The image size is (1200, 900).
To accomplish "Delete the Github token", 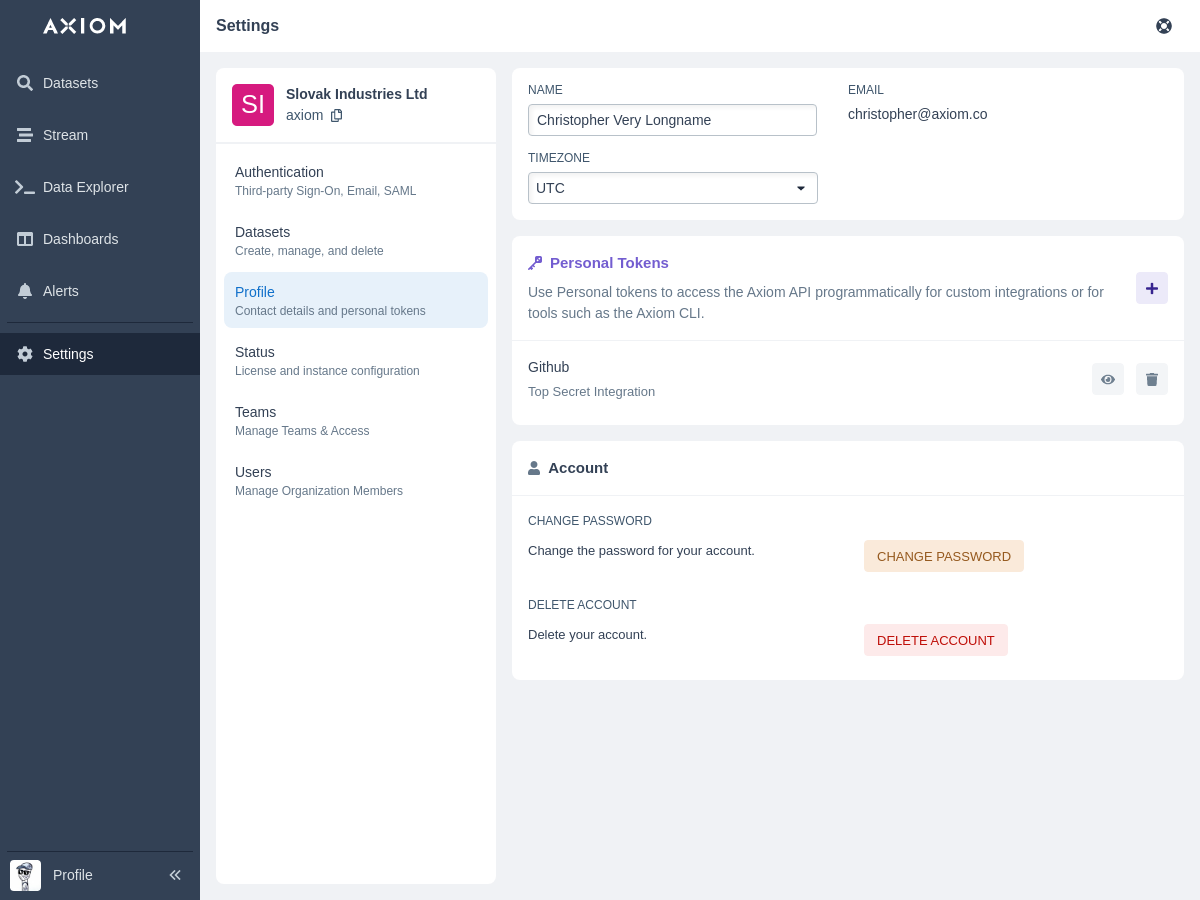I will click(1151, 379).
